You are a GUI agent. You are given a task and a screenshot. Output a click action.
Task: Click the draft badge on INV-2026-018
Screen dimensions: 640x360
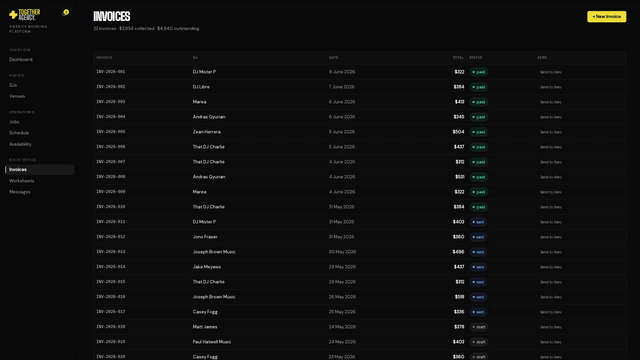[x=479, y=327]
